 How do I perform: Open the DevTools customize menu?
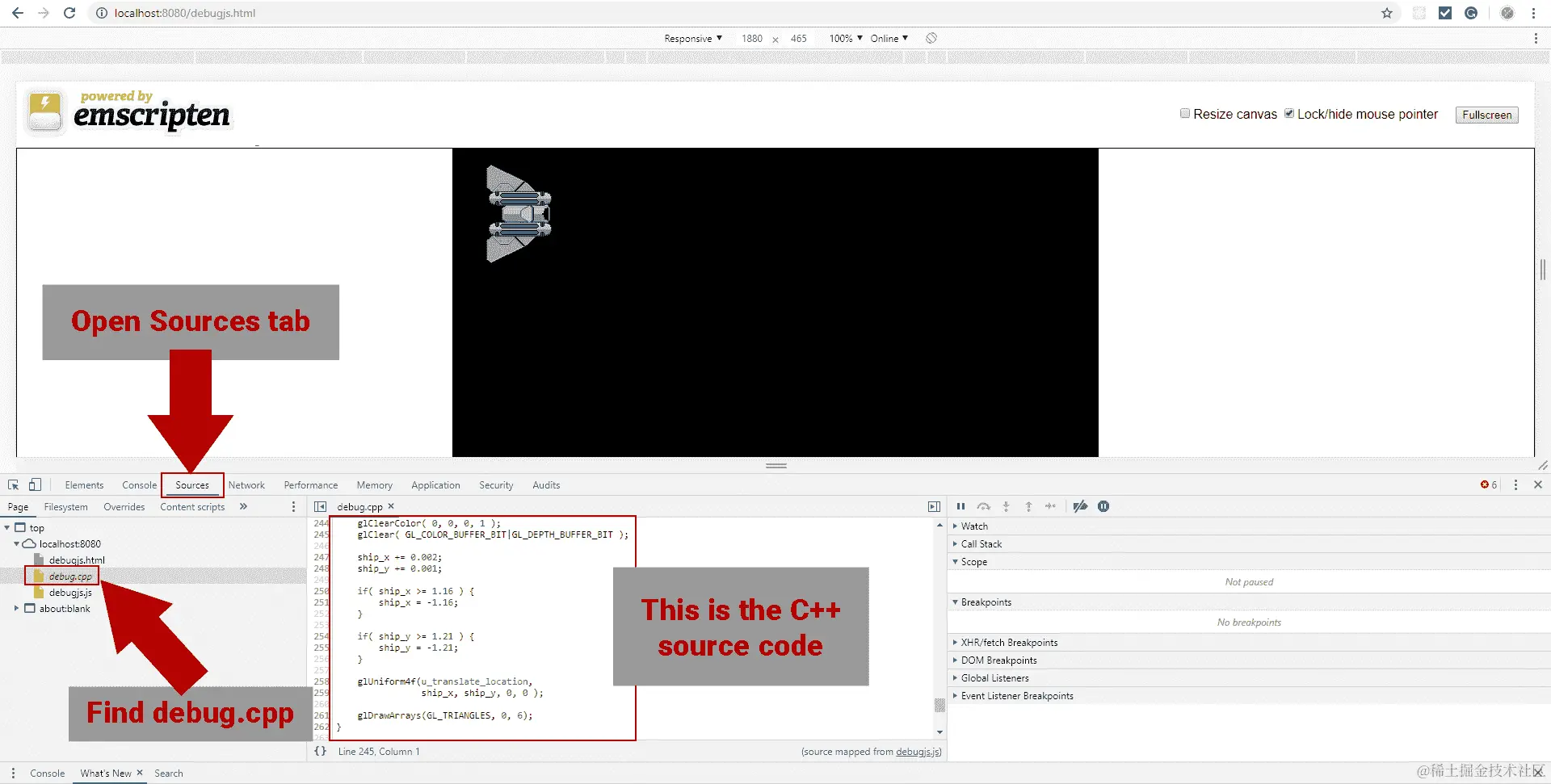coord(1515,484)
